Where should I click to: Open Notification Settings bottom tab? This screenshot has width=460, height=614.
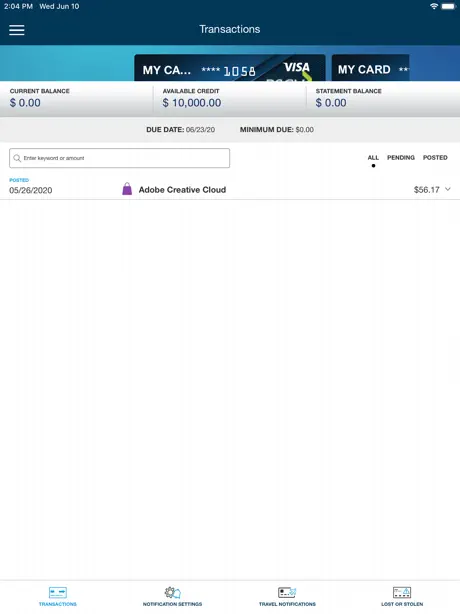pos(172,597)
